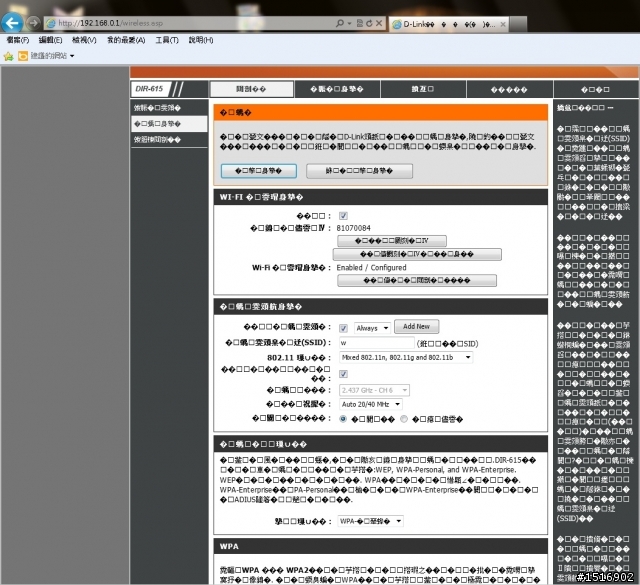Select the highlighted top tab beside DIR-615
The image size is (640, 585).
(x=251, y=89)
